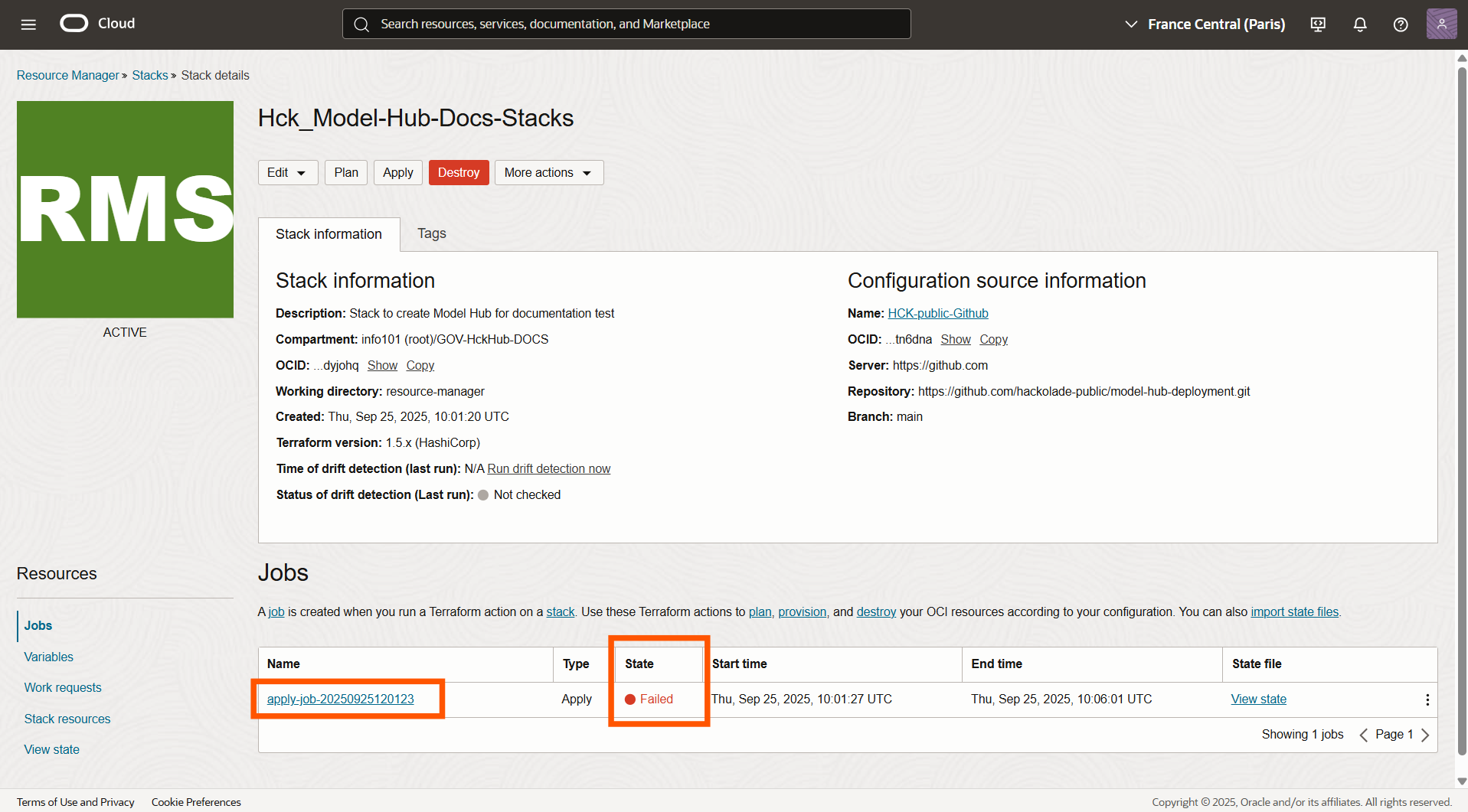Select Variables in the Resources sidebar
Viewport: 1468px width, 812px height.
[x=48, y=657]
